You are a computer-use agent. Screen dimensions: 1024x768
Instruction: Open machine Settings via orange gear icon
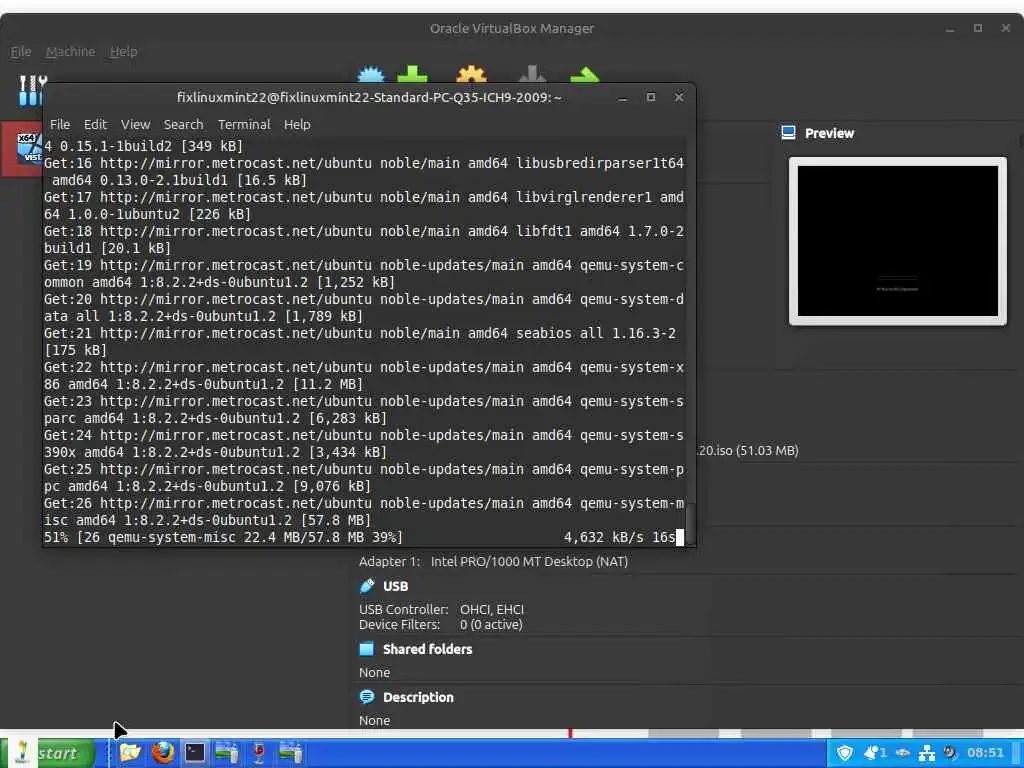471,74
